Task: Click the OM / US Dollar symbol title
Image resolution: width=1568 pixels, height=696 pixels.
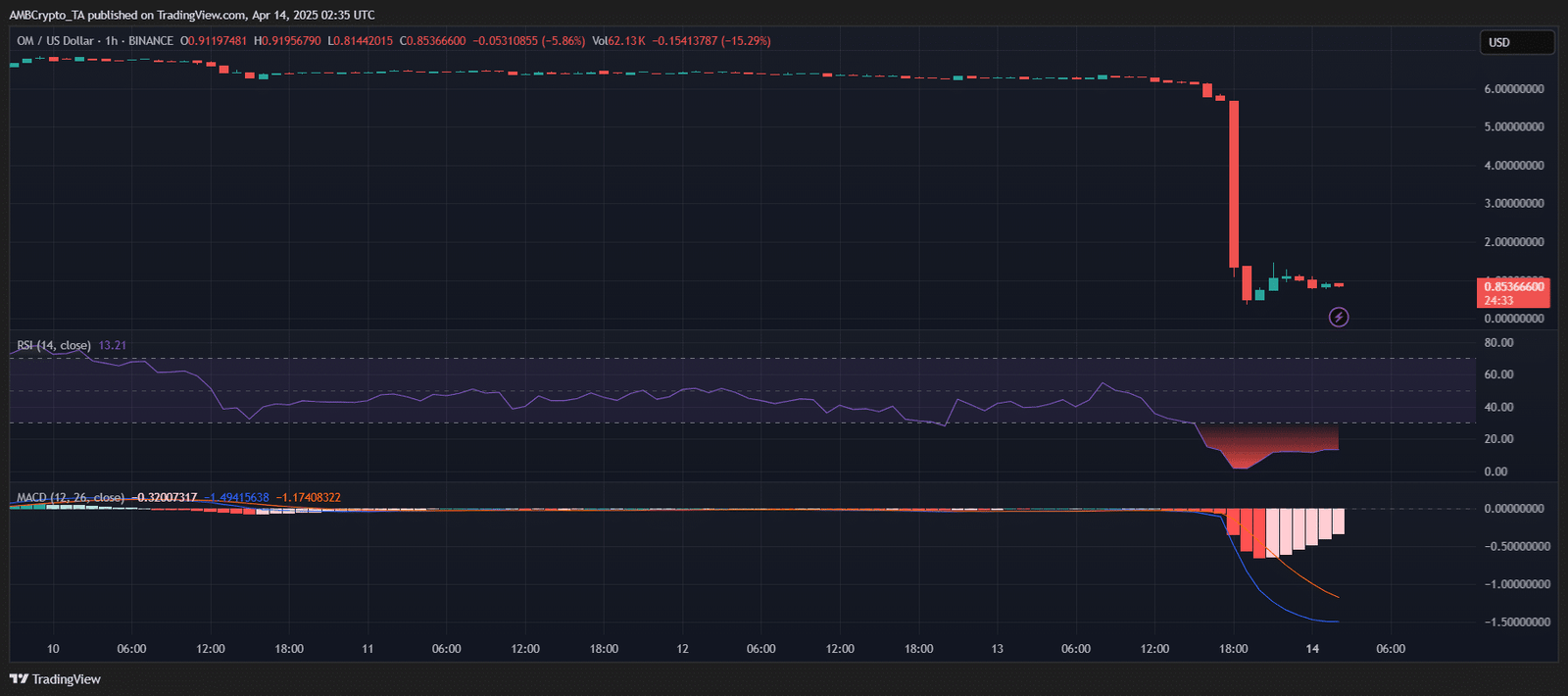Action: click(x=55, y=41)
